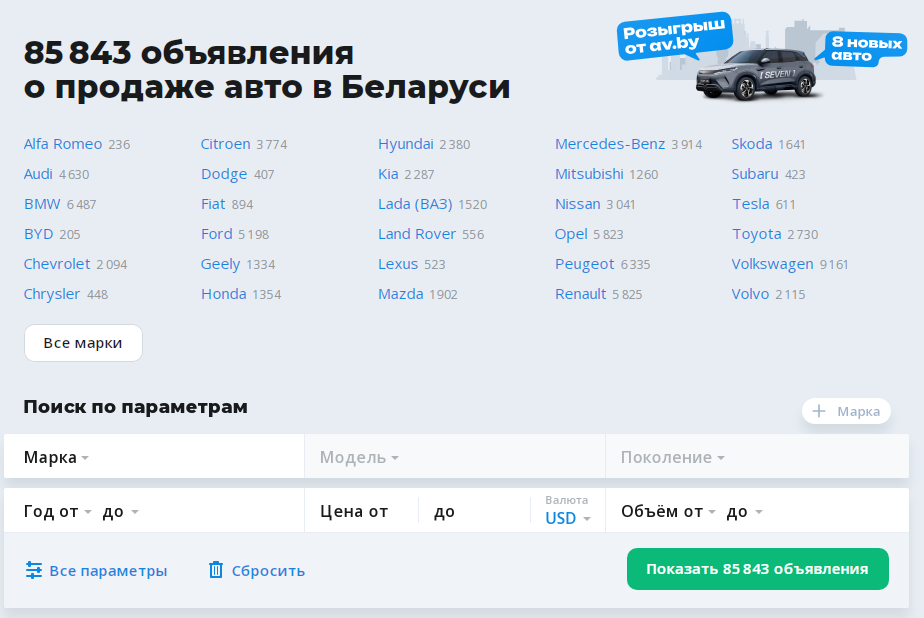Open Opel listings

click(x=571, y=234)
